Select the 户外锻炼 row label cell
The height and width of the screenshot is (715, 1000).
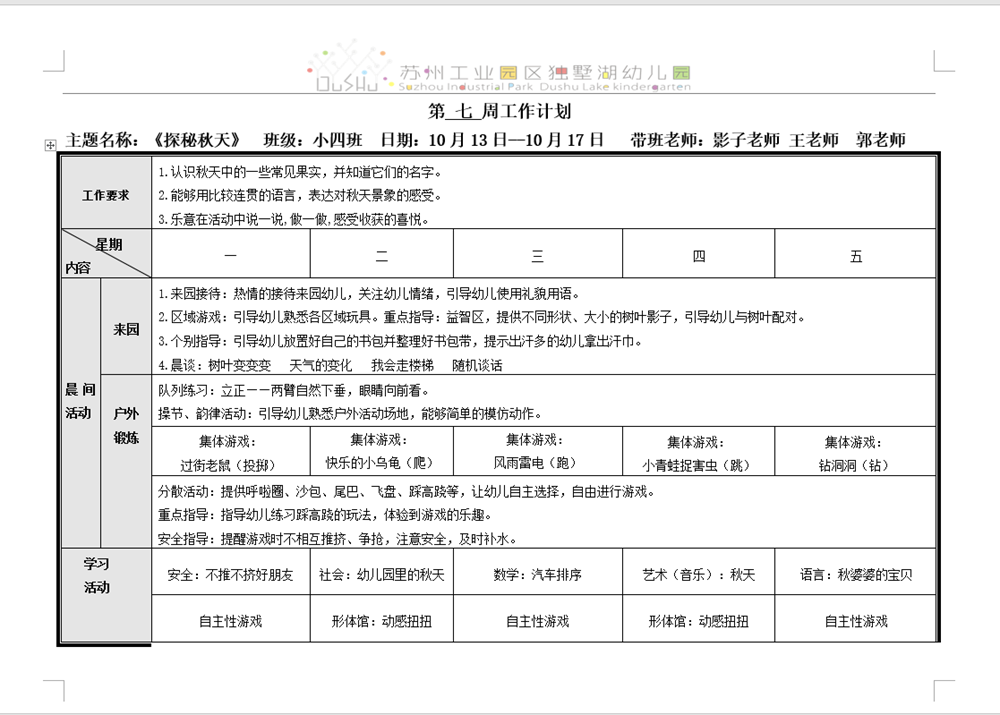126,424
